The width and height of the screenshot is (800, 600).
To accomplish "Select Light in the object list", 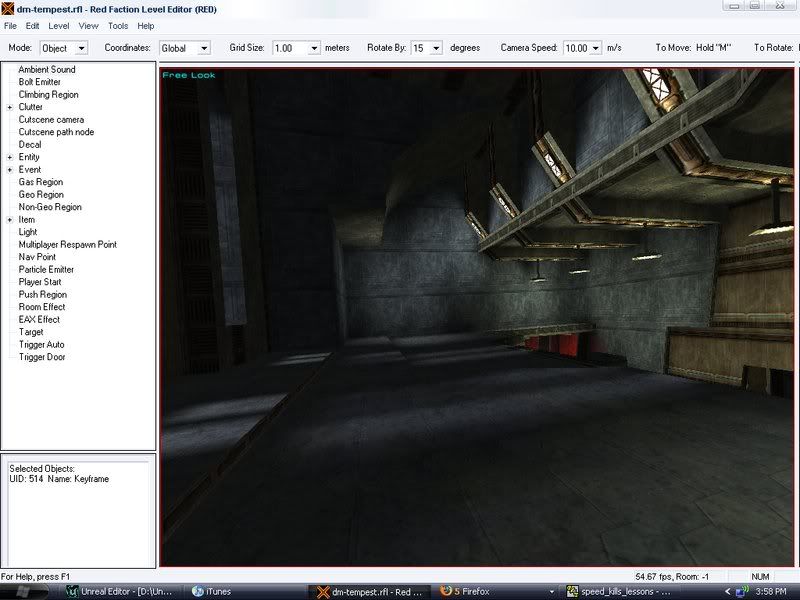I will click(28, 232).
